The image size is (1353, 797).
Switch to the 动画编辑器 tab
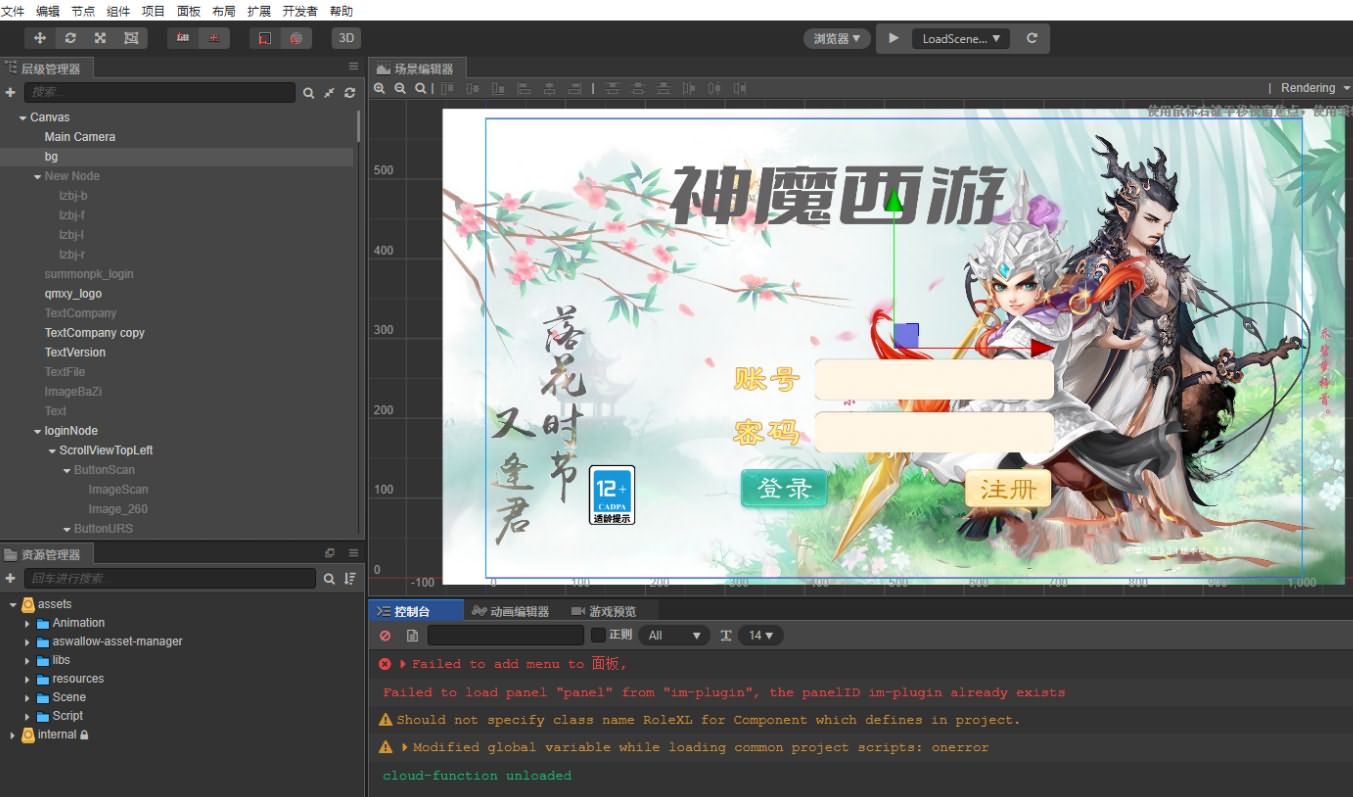point(510,611)
